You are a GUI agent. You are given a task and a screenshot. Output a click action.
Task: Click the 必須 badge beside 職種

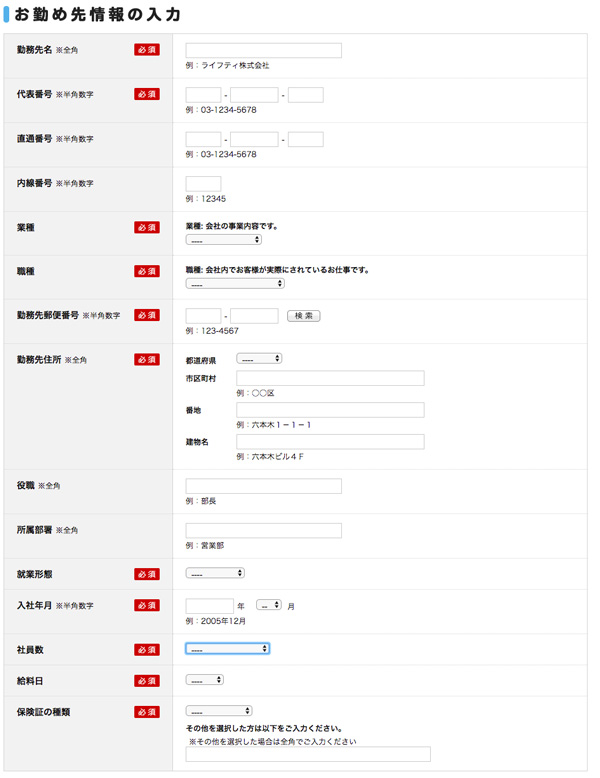click(147, 271)
